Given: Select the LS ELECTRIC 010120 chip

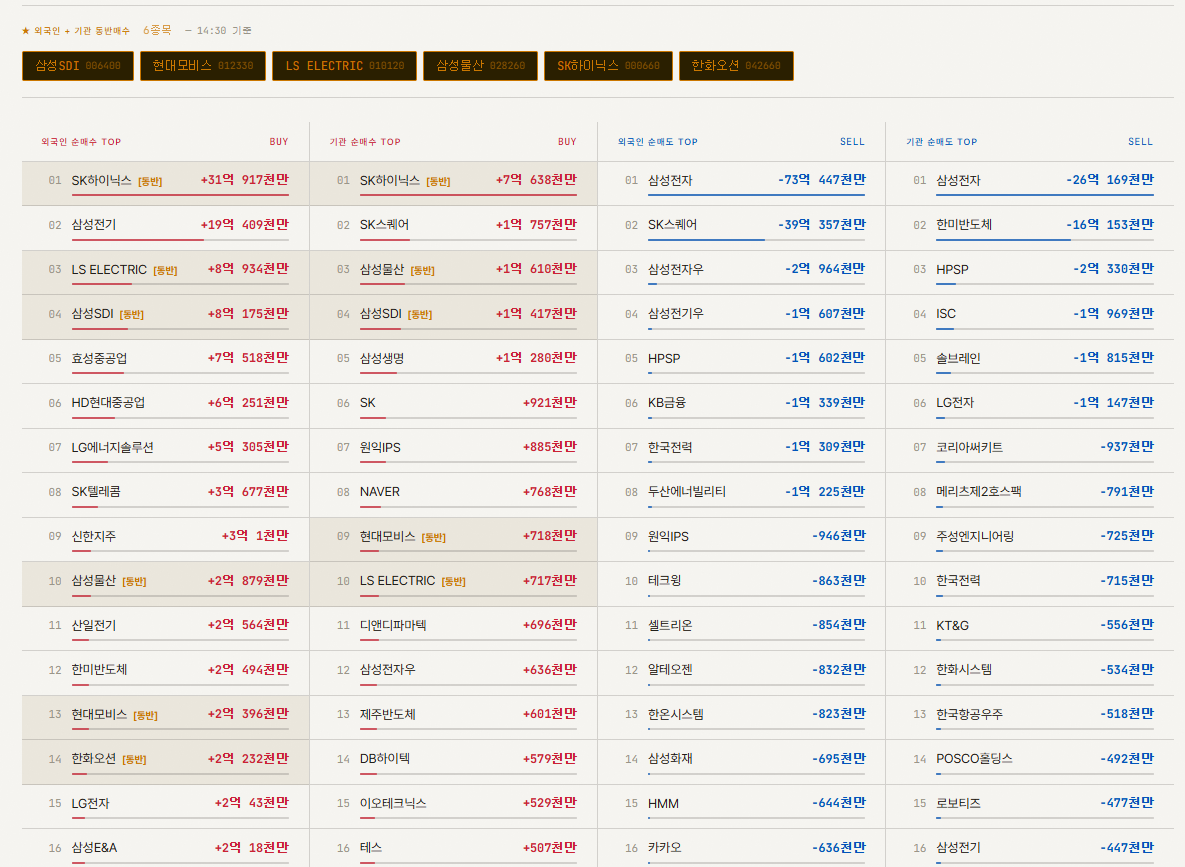Looking at the screenshot, I should [345, 66].
